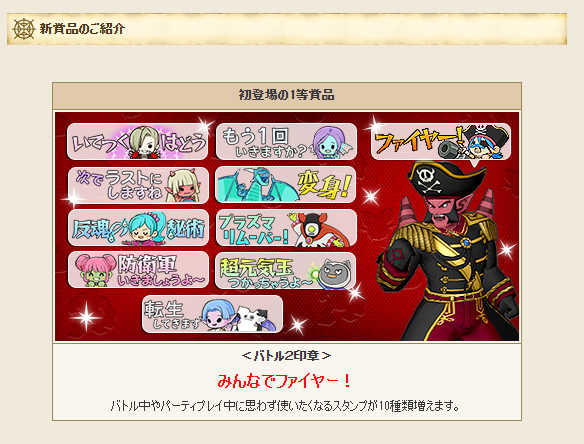Viewport: 584px width, 444px height.
Task: Choose the 次でラストにしますね stamp
Action: coord(138,185)
